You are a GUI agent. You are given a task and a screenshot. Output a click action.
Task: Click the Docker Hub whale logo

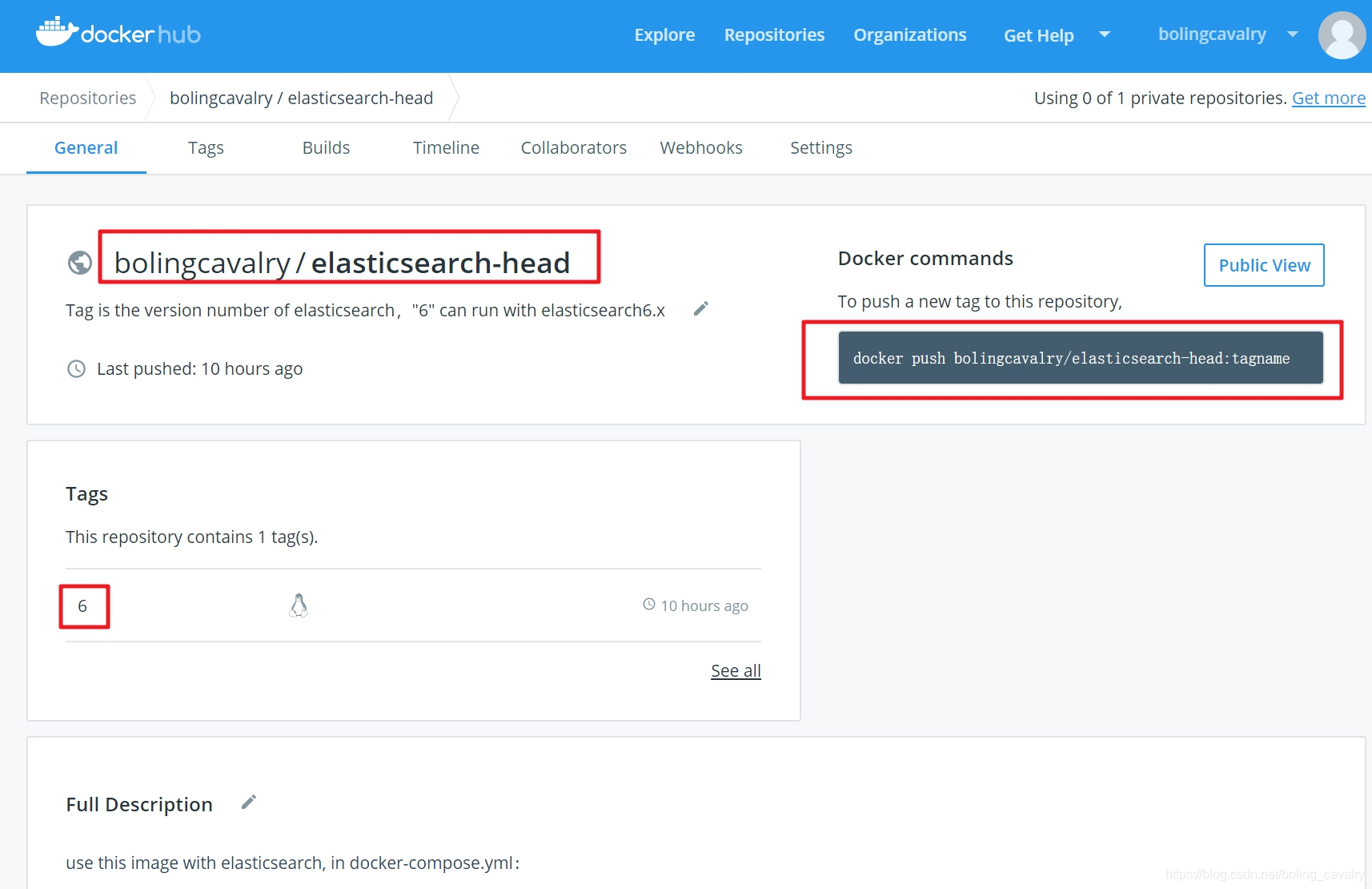56,32
